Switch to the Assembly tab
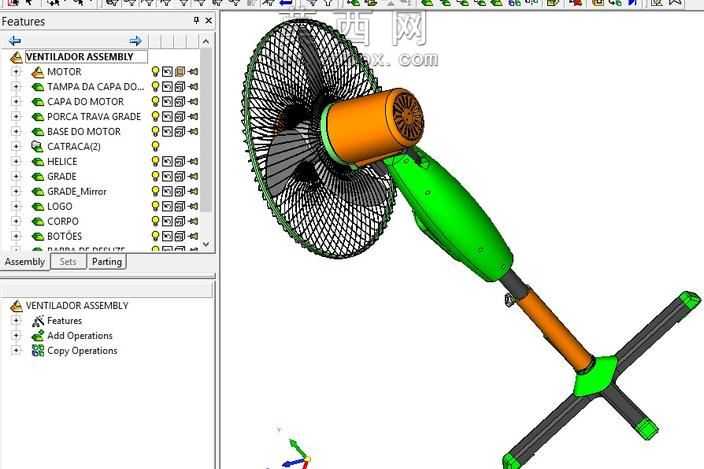704x469 pixels. pyautogui.click(x=25, y=262)
